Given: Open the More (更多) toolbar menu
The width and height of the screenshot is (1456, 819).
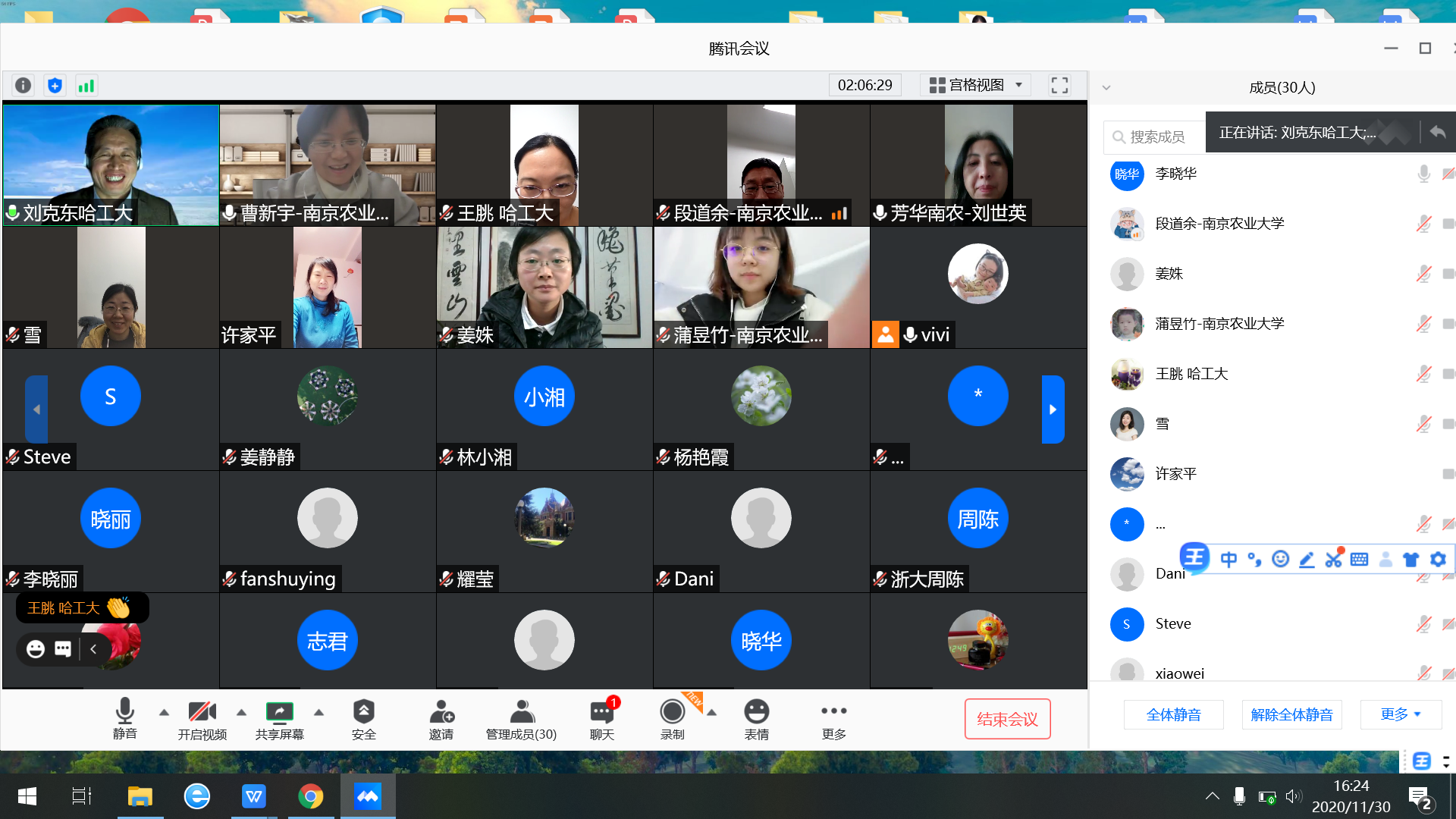Looking at the screenshot, I should (833, 719).
